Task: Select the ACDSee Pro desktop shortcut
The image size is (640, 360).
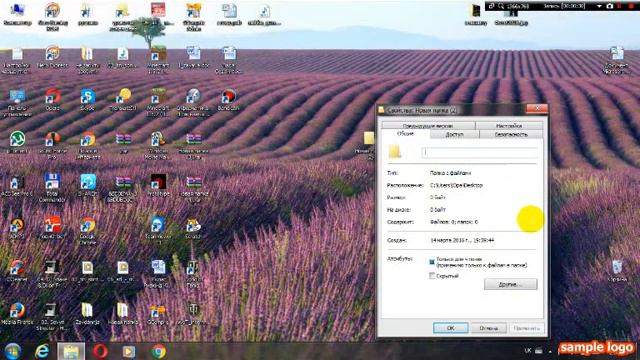Action: coord(17,186)
